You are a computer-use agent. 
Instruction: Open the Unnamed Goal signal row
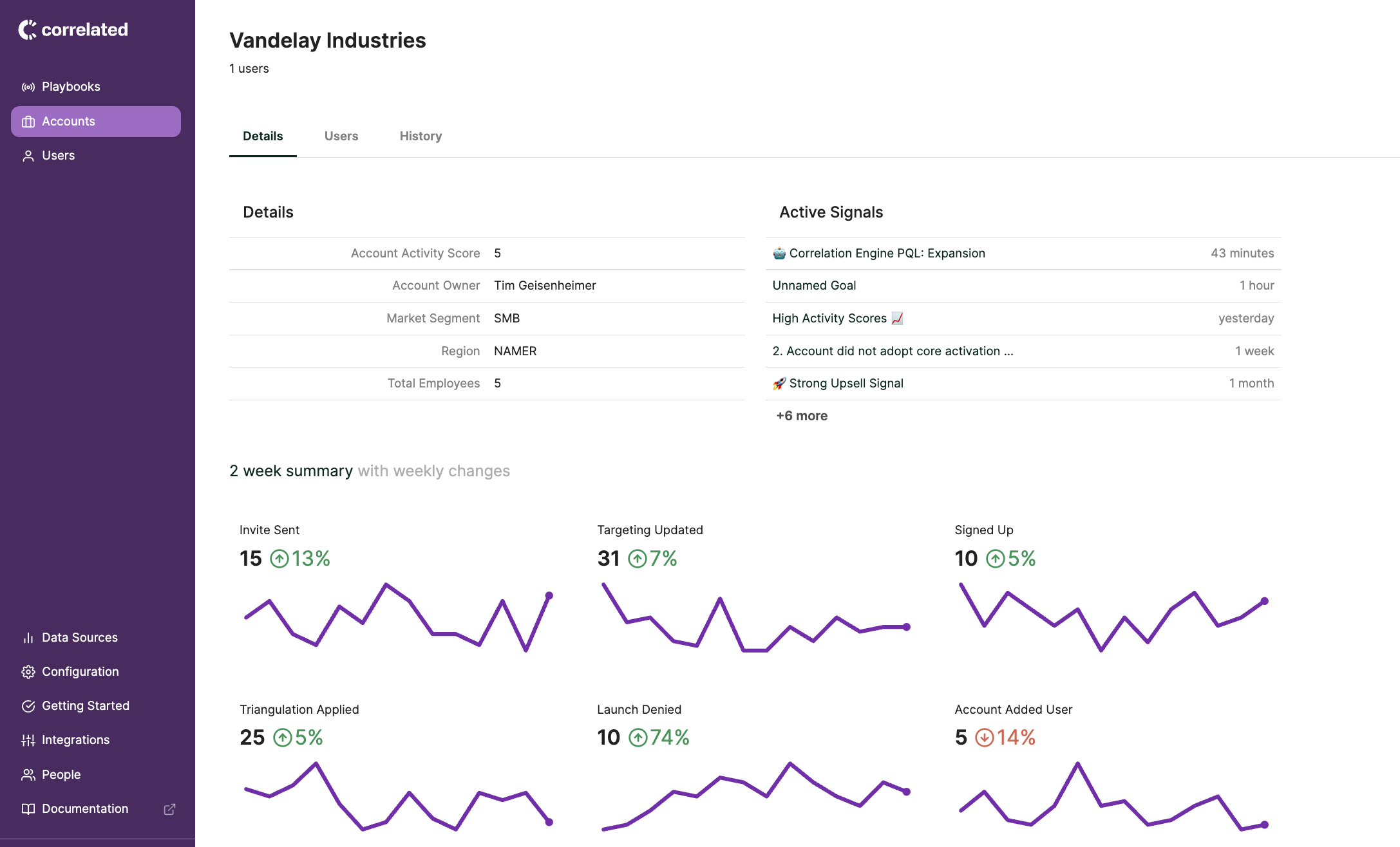click(x=814, y=286)
